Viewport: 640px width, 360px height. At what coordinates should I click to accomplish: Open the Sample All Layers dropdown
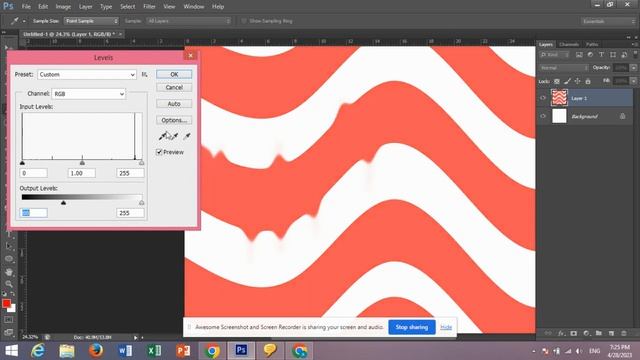[189, 21]
